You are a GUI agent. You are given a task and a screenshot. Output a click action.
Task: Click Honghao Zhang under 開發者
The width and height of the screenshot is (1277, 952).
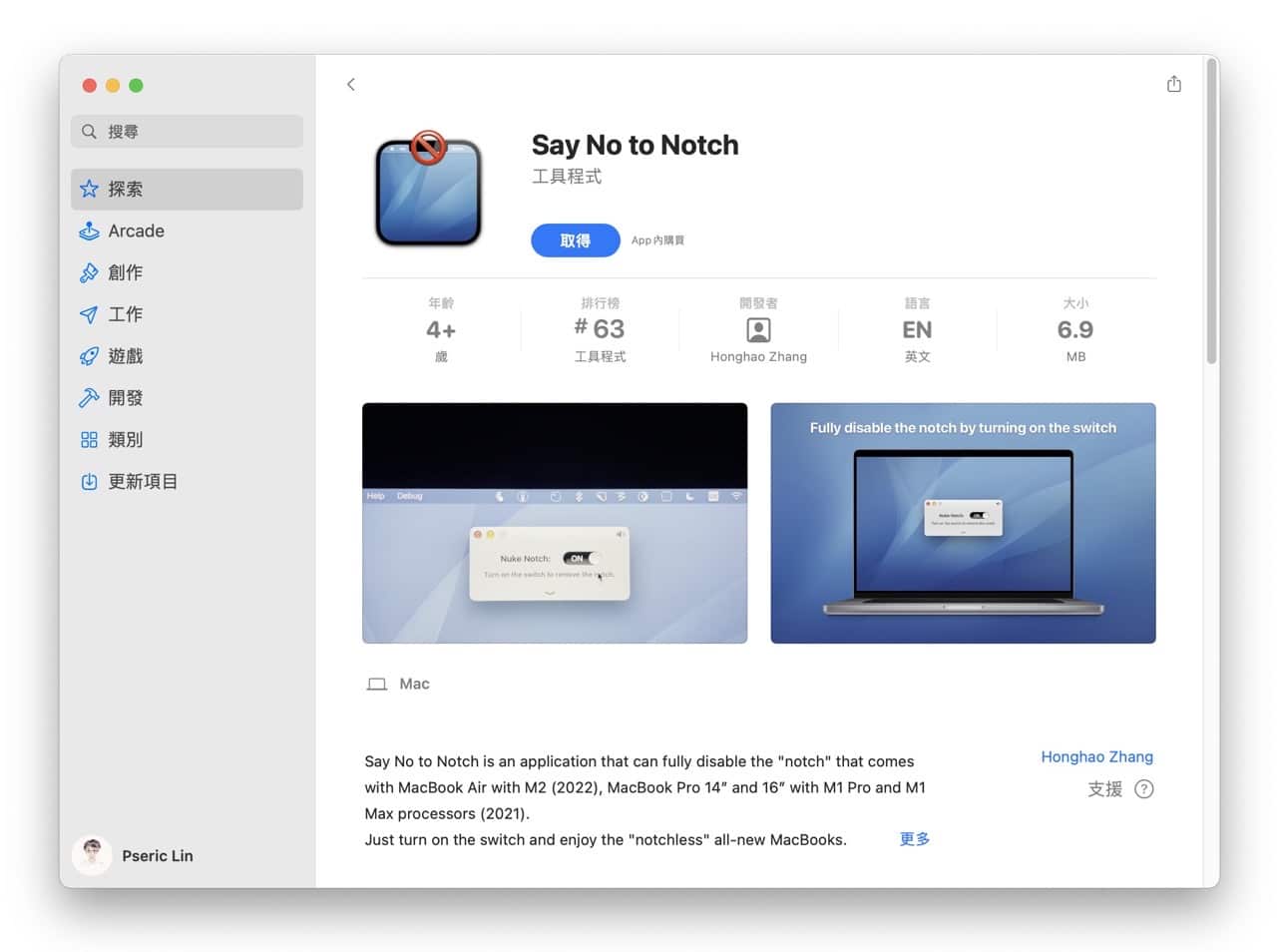pyautogui.click(x=758, y=356)
